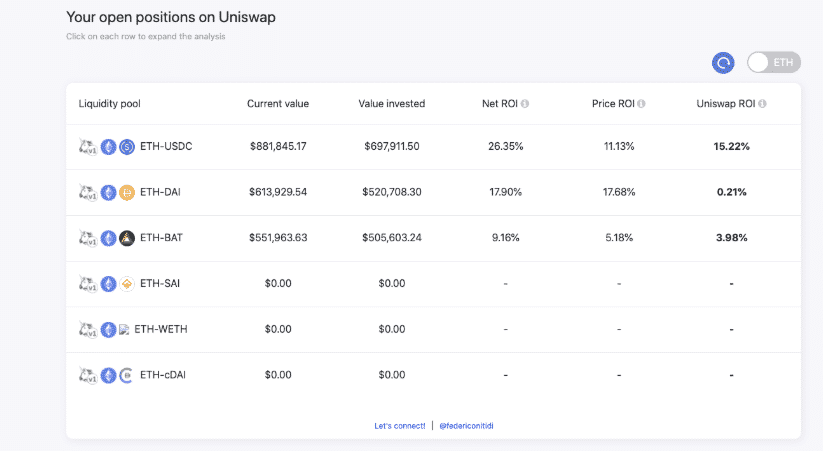Click the 17.90% net ROI cell
Viewport: 823px width, 451px height.
tap(505, 192)
